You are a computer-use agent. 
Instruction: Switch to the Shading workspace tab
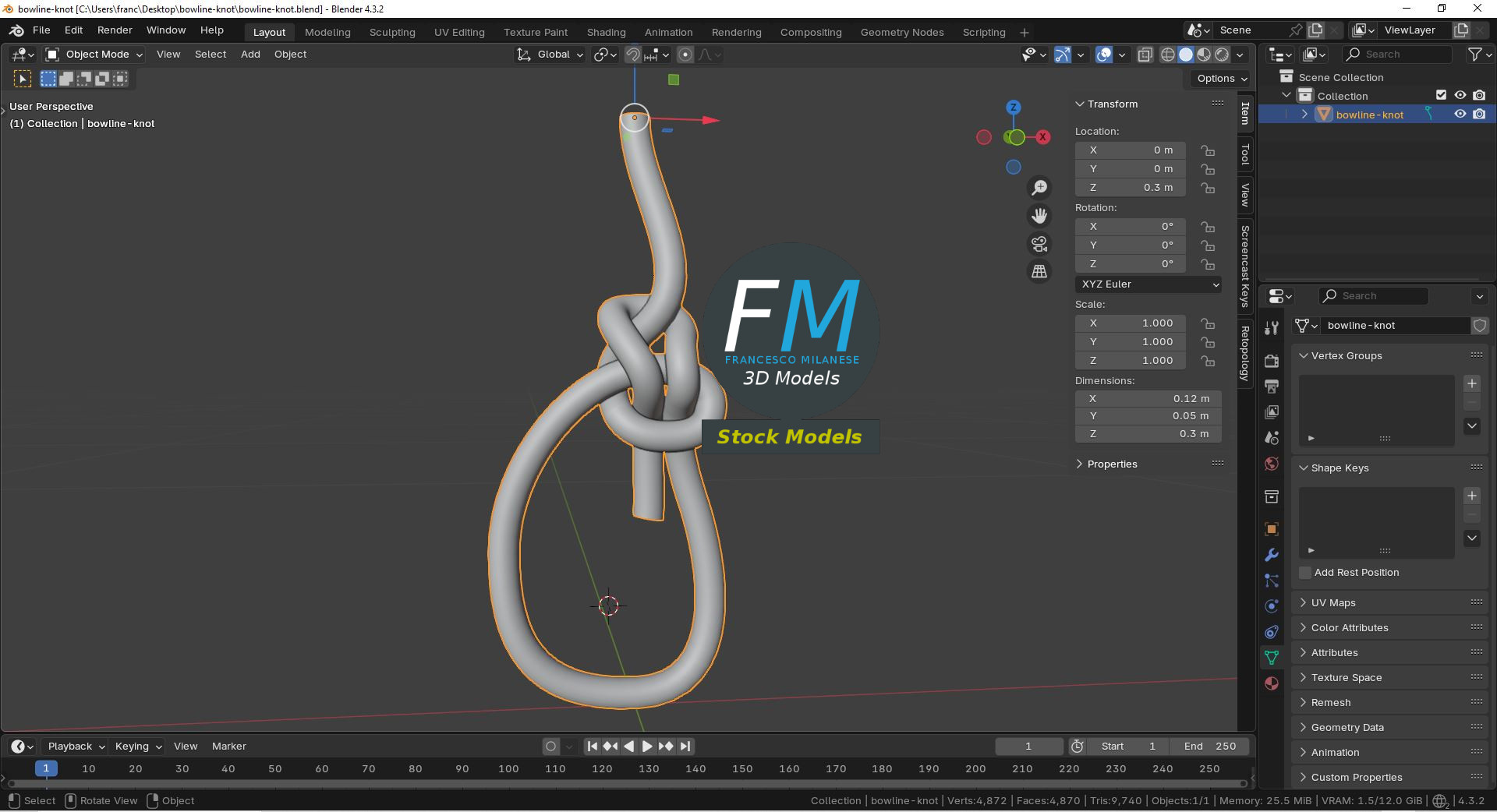606,32
